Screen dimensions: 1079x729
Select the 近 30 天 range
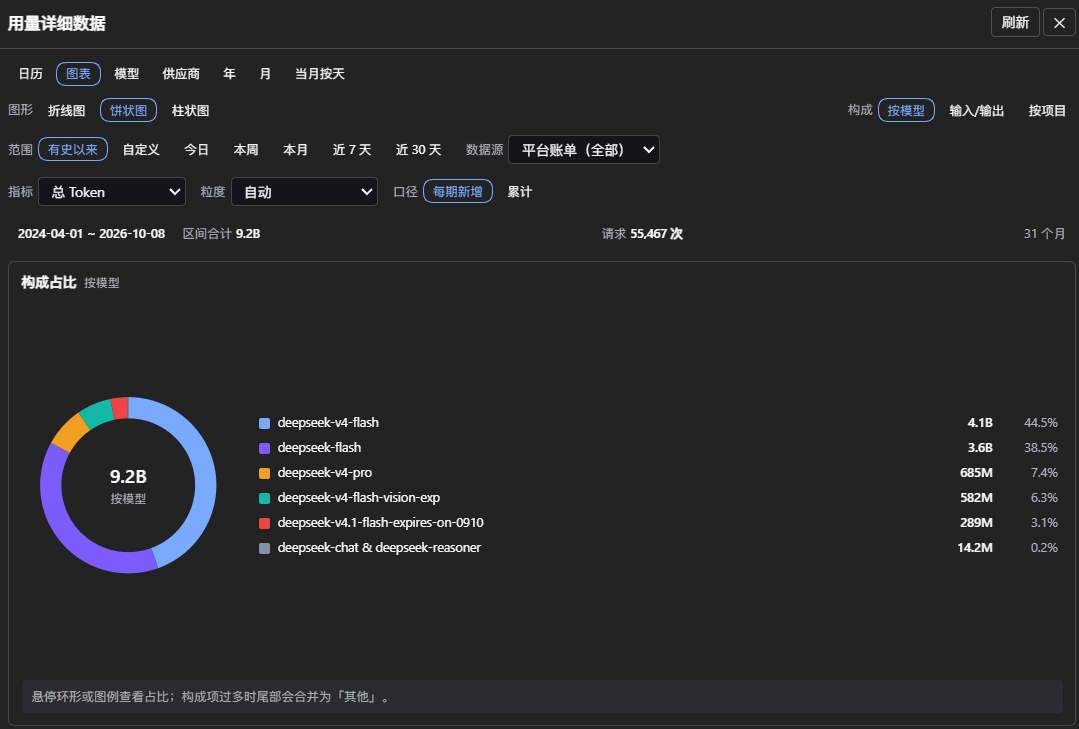pos(418,149)
